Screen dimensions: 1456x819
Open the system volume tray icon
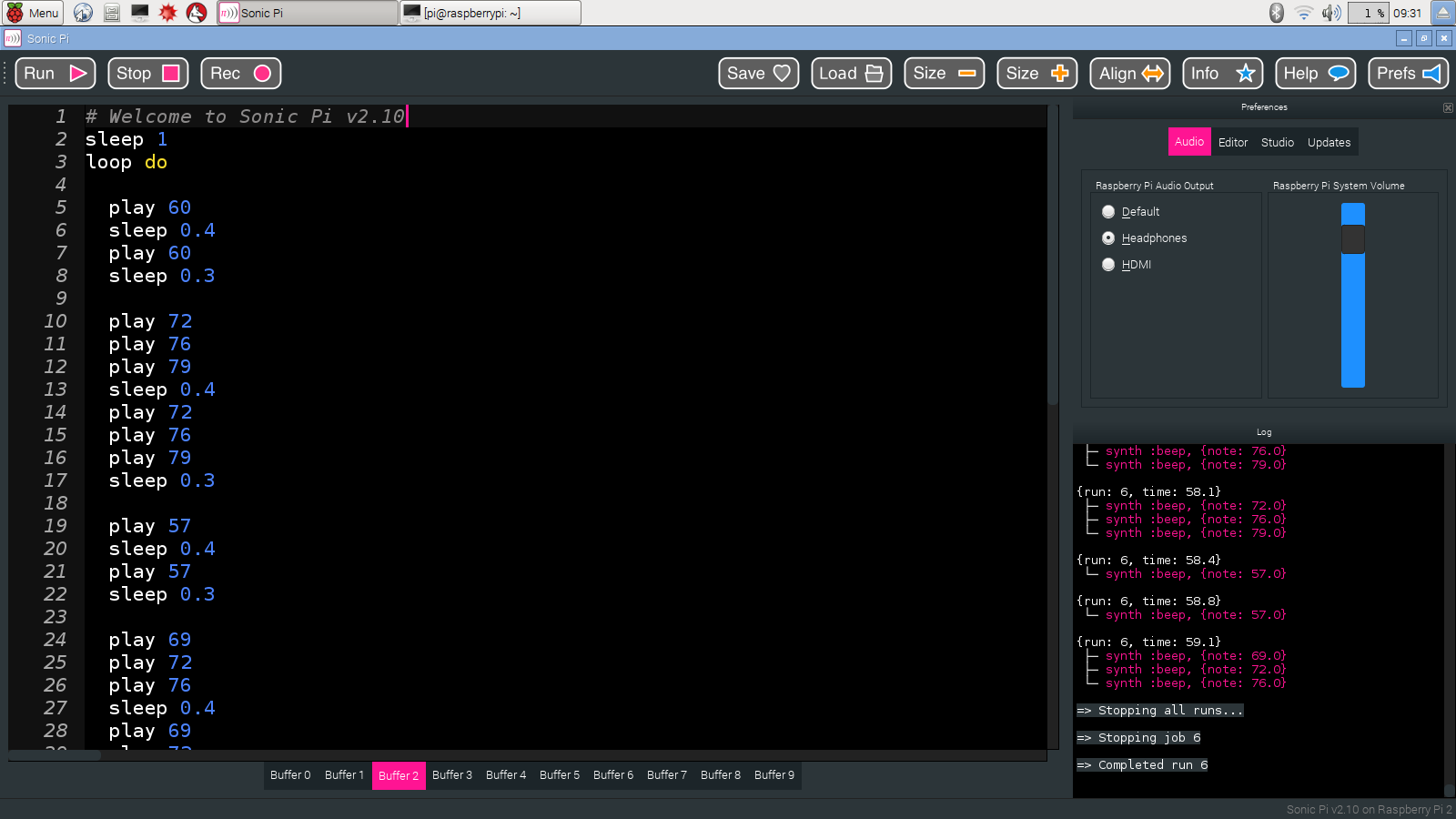(1331, 13)
